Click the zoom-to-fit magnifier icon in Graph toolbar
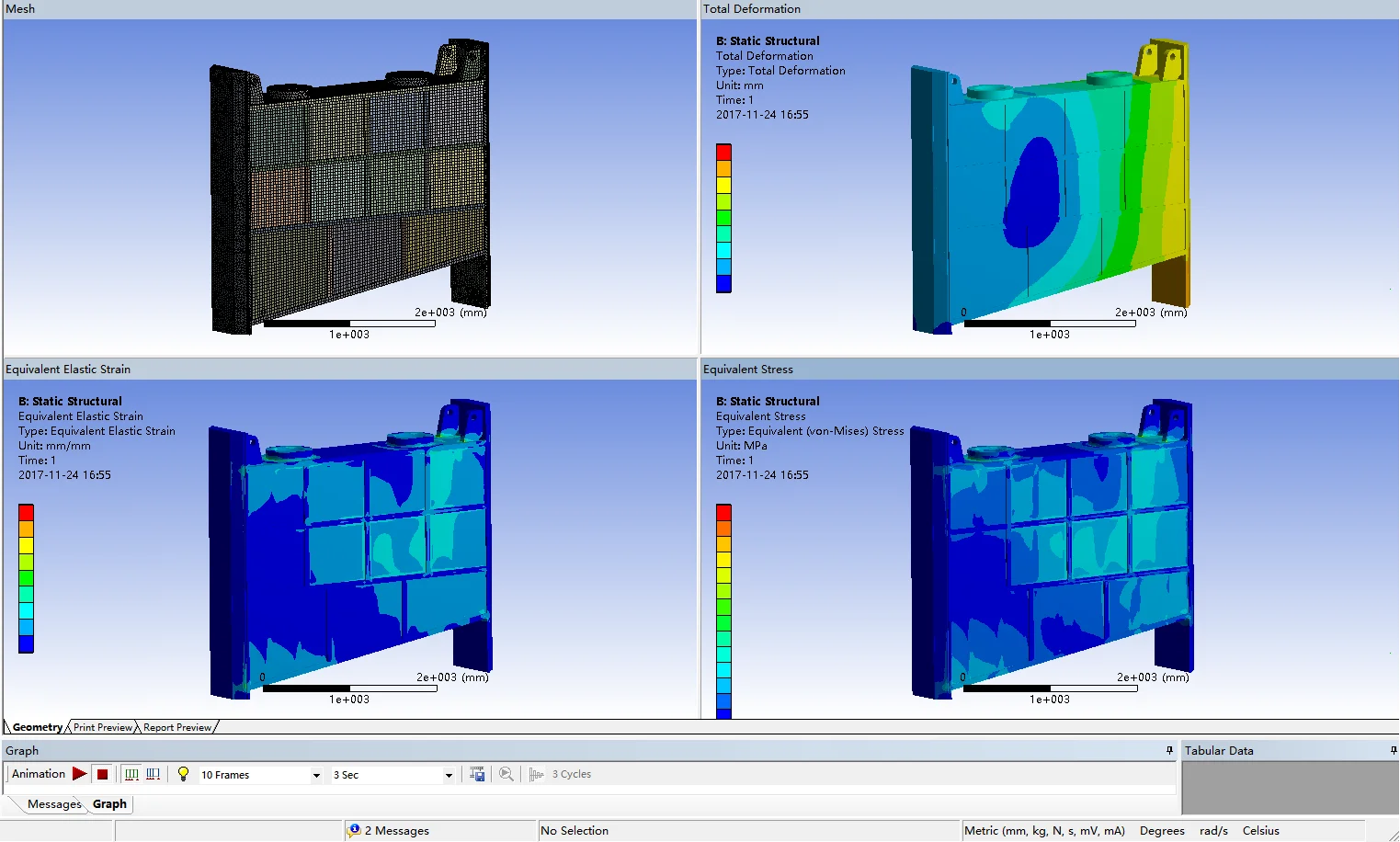Screen dimensions: 1400x842 click(x=506, y=774)
